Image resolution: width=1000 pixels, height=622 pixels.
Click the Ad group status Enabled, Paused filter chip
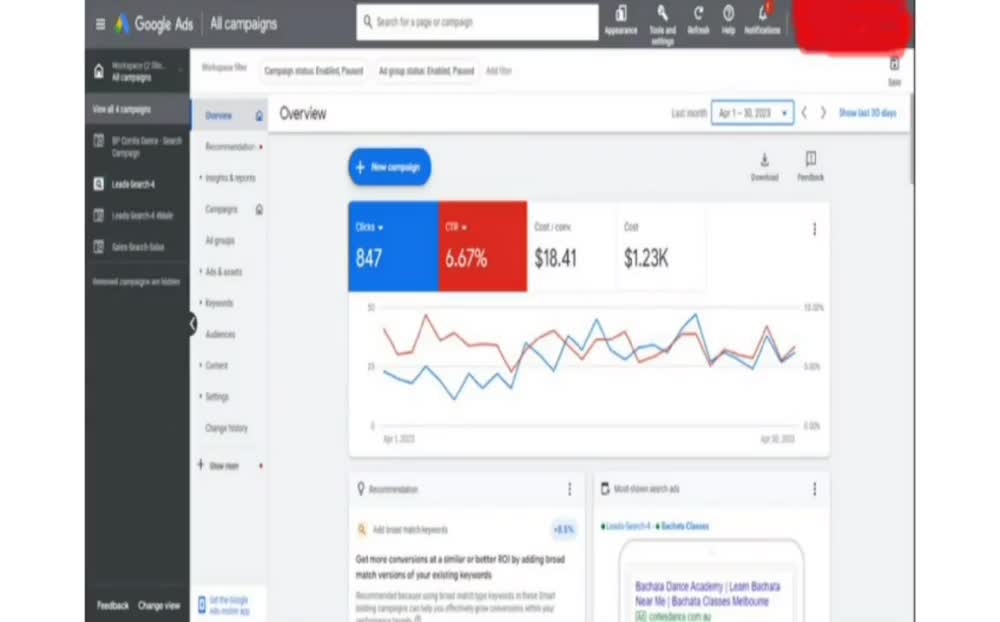click(x=427, y=71)
